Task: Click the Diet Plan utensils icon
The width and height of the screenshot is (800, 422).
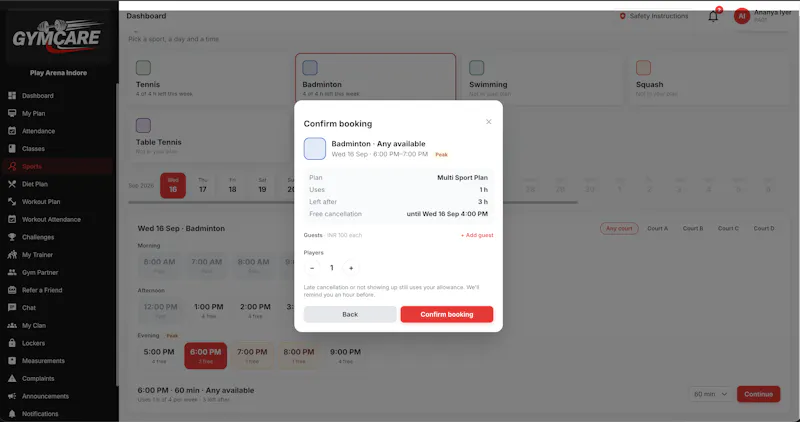Action: pyautogui.click(x=12, y=184)
